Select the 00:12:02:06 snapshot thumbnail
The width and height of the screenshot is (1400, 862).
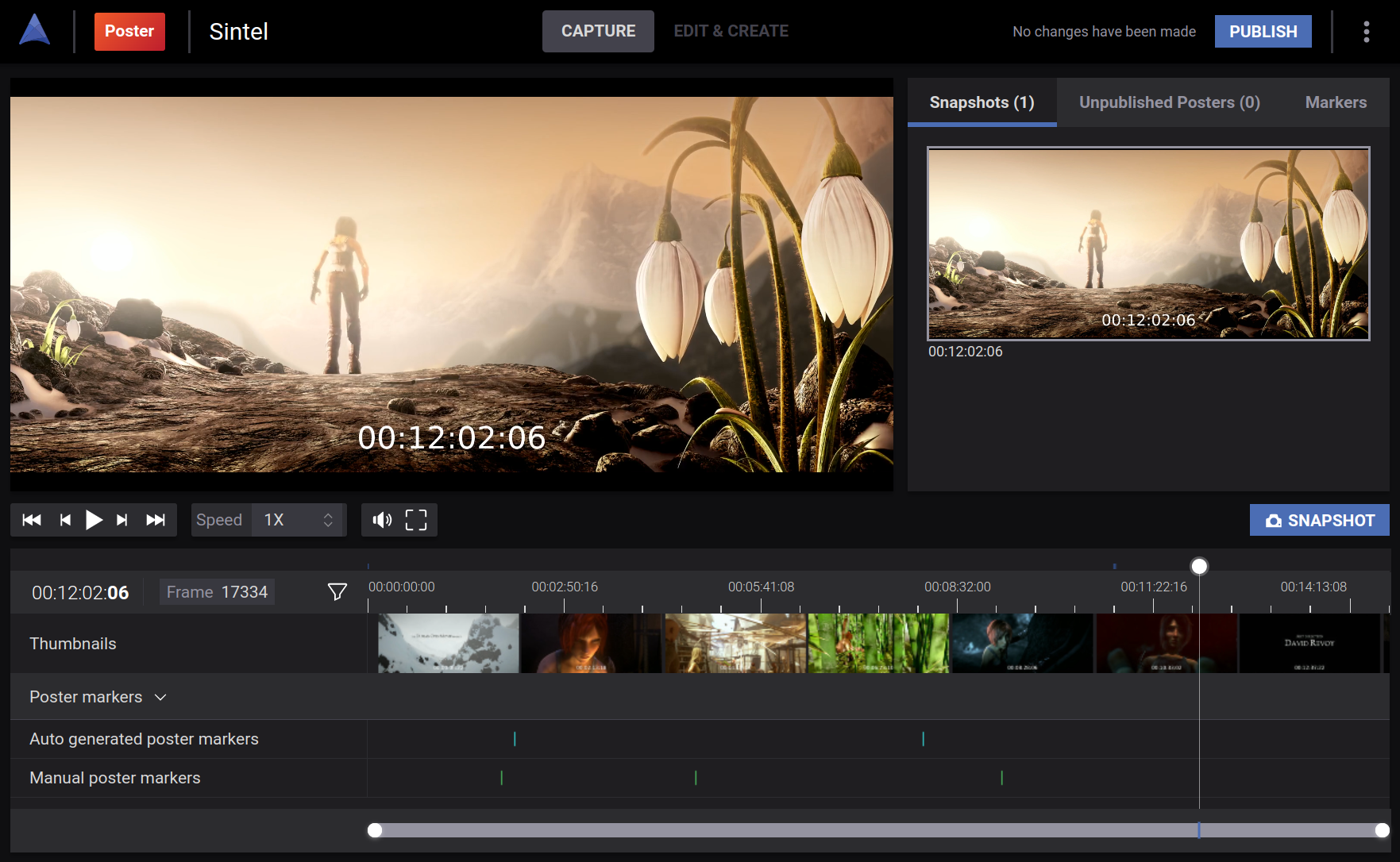1148,244
